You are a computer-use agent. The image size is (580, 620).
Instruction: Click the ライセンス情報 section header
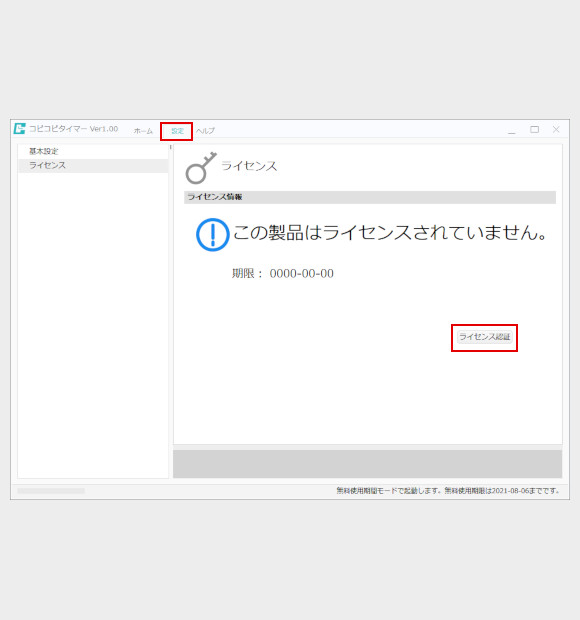370,197
